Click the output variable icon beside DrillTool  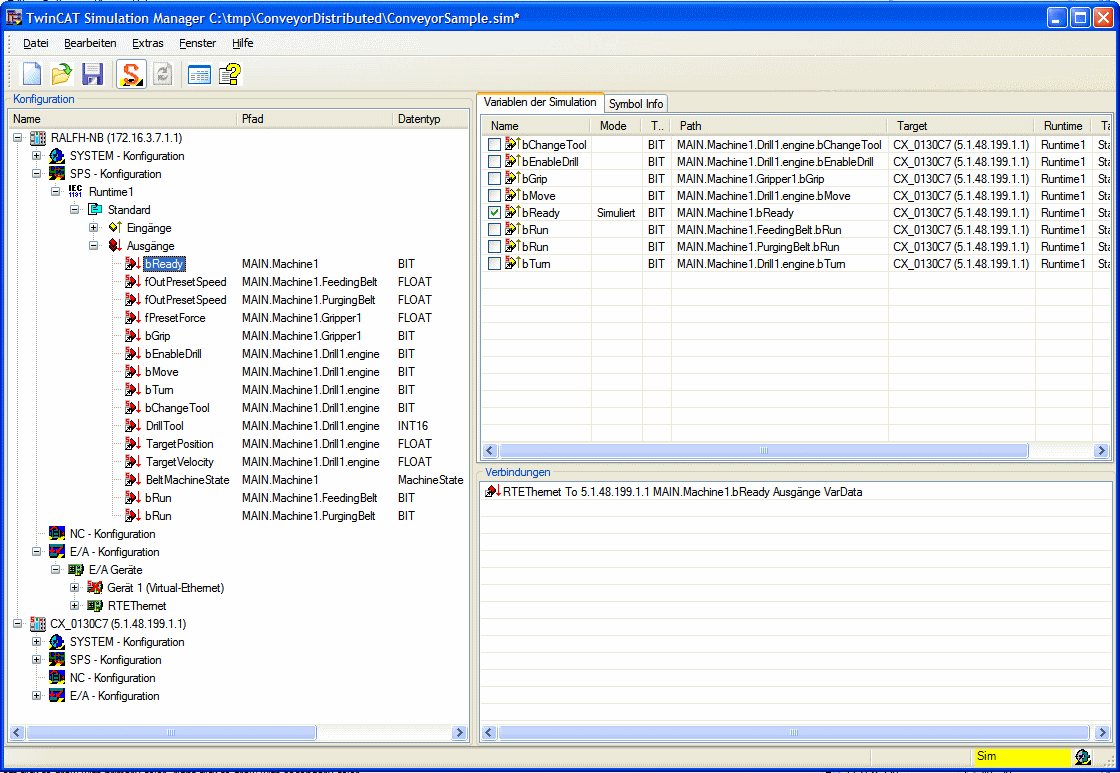(133, 426)
